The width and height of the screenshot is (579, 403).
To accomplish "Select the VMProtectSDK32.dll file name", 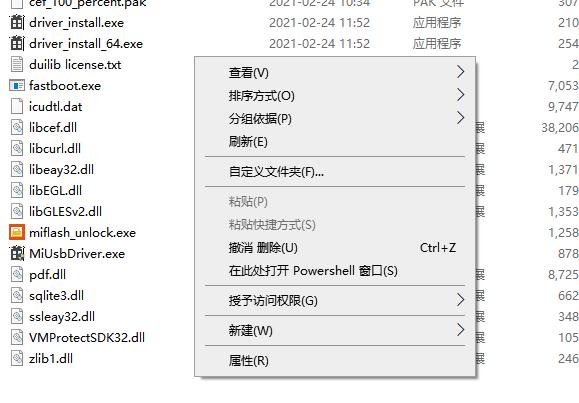I will 87,338.
